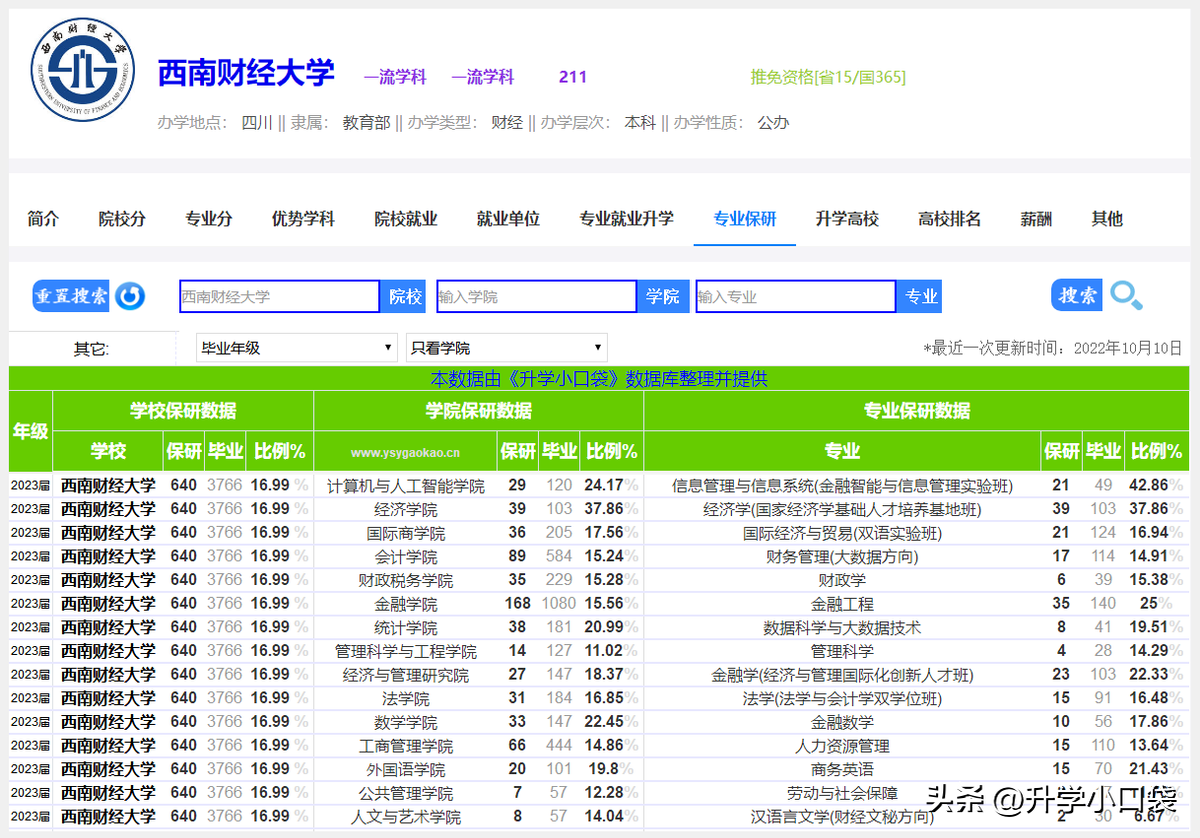Click the 法学(法学与会计学双学位班) major

pyautogui.click(x=842, y=698)
